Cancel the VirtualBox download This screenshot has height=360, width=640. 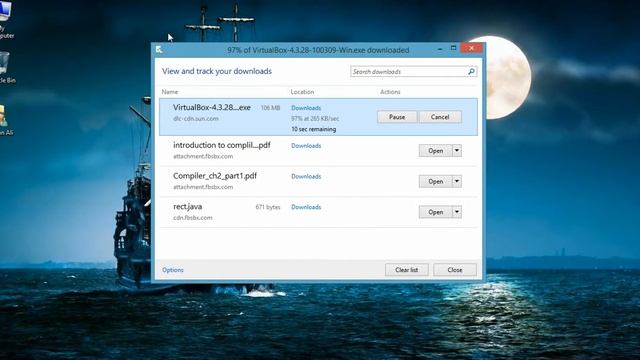[x=440, y=117]
